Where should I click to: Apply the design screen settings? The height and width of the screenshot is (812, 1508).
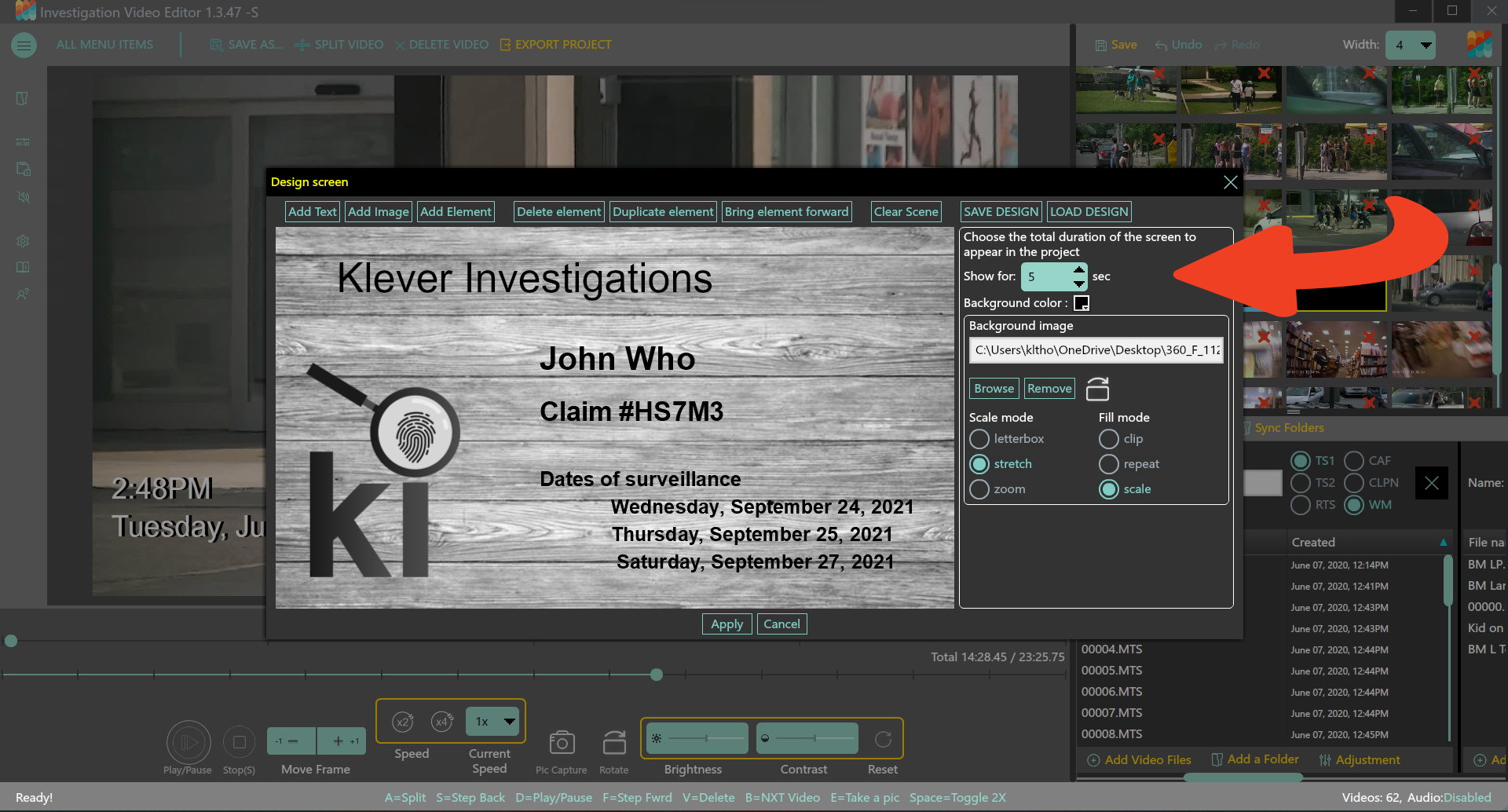(x=727, y=624)
